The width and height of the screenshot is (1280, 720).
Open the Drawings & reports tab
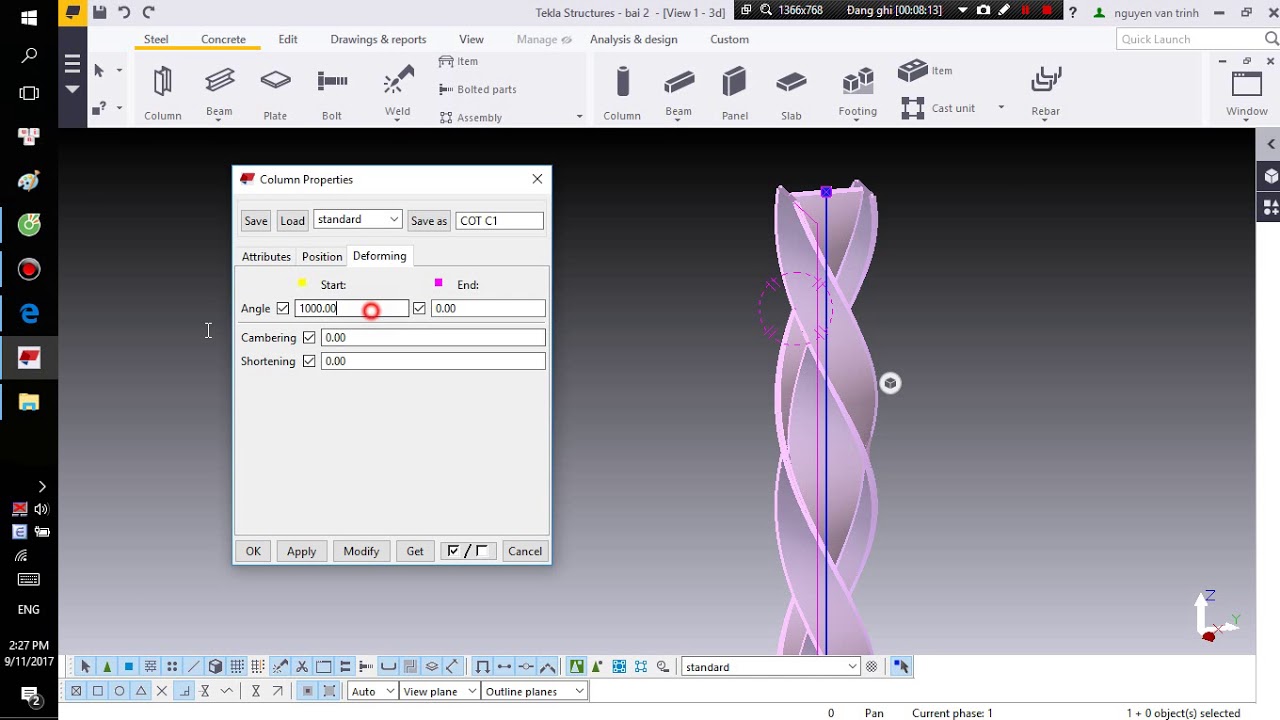[378, 39]
